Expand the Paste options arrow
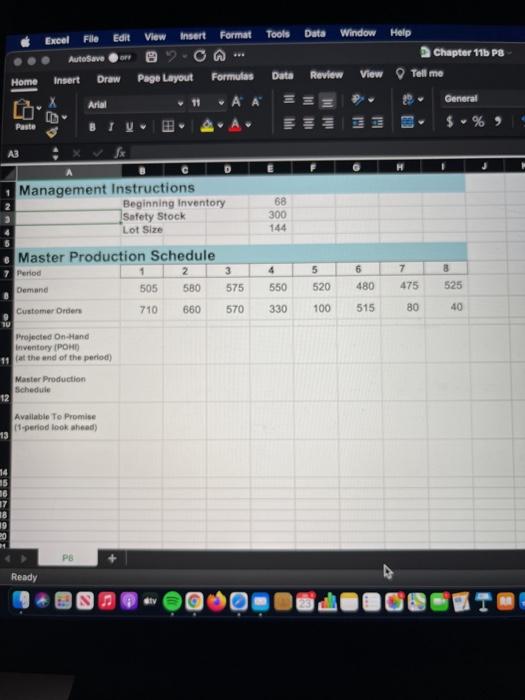 (39, 108)
